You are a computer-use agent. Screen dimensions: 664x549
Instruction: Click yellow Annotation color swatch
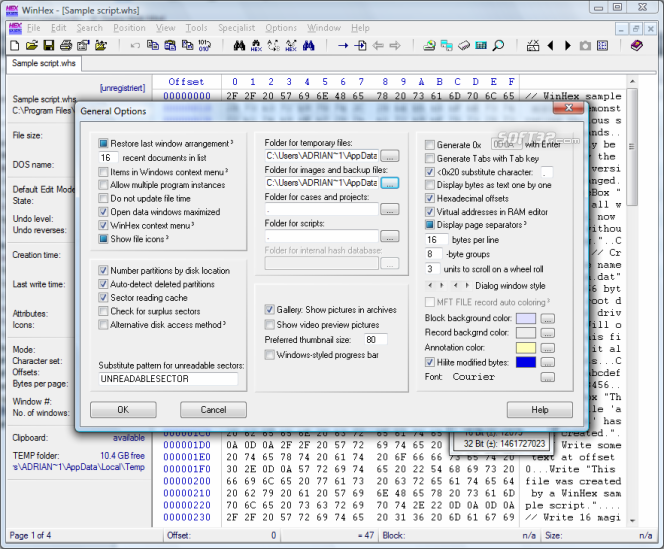[x=526, y=348]
